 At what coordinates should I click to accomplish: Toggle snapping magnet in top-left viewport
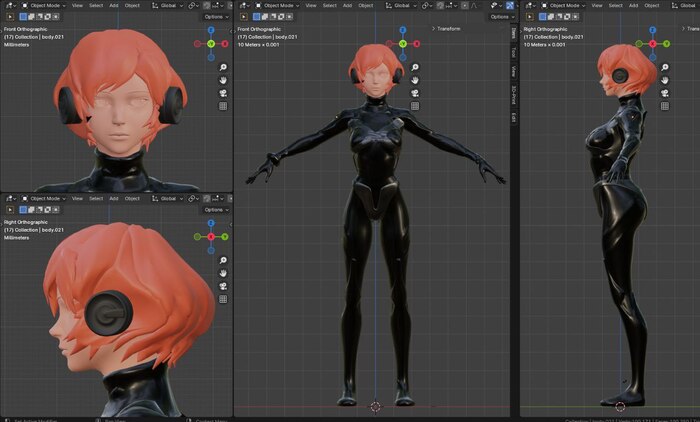pyautogui.click(x=207, y=5)
